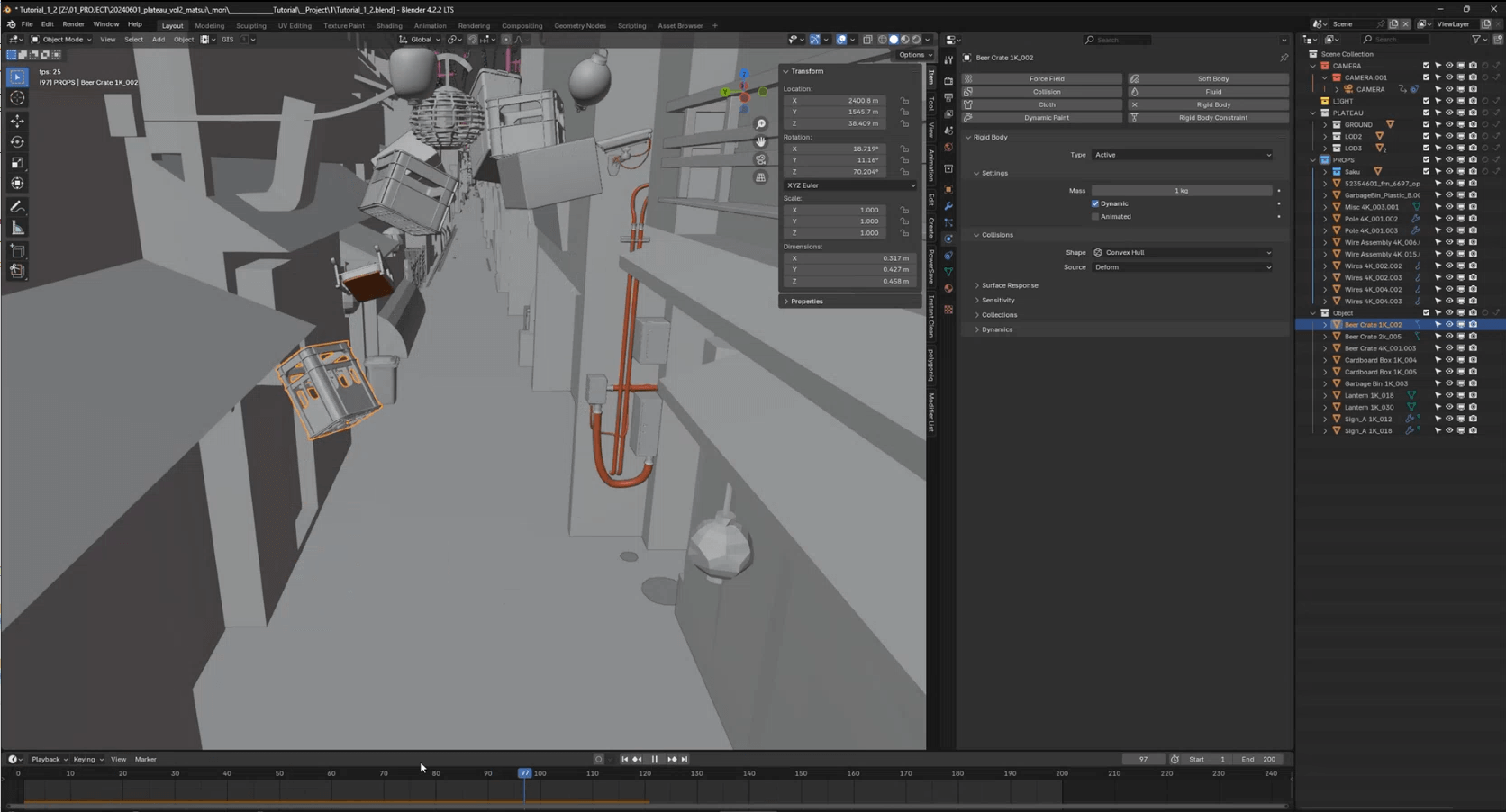1506x812 pixels.
Task: Select the Cursor tool in viewport toolbar
Action: (x=17, y=98)
